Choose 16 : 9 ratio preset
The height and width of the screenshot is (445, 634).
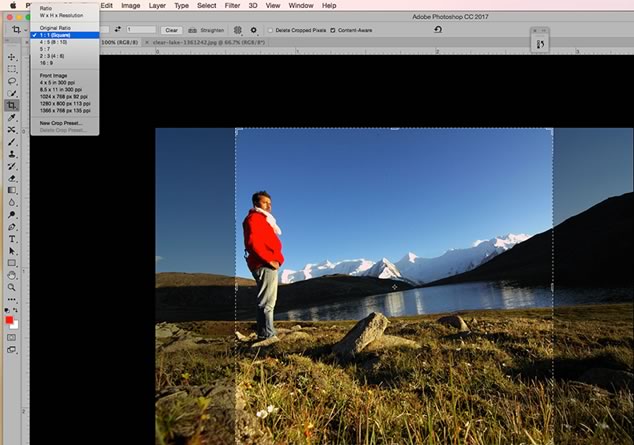click(47, 62)
